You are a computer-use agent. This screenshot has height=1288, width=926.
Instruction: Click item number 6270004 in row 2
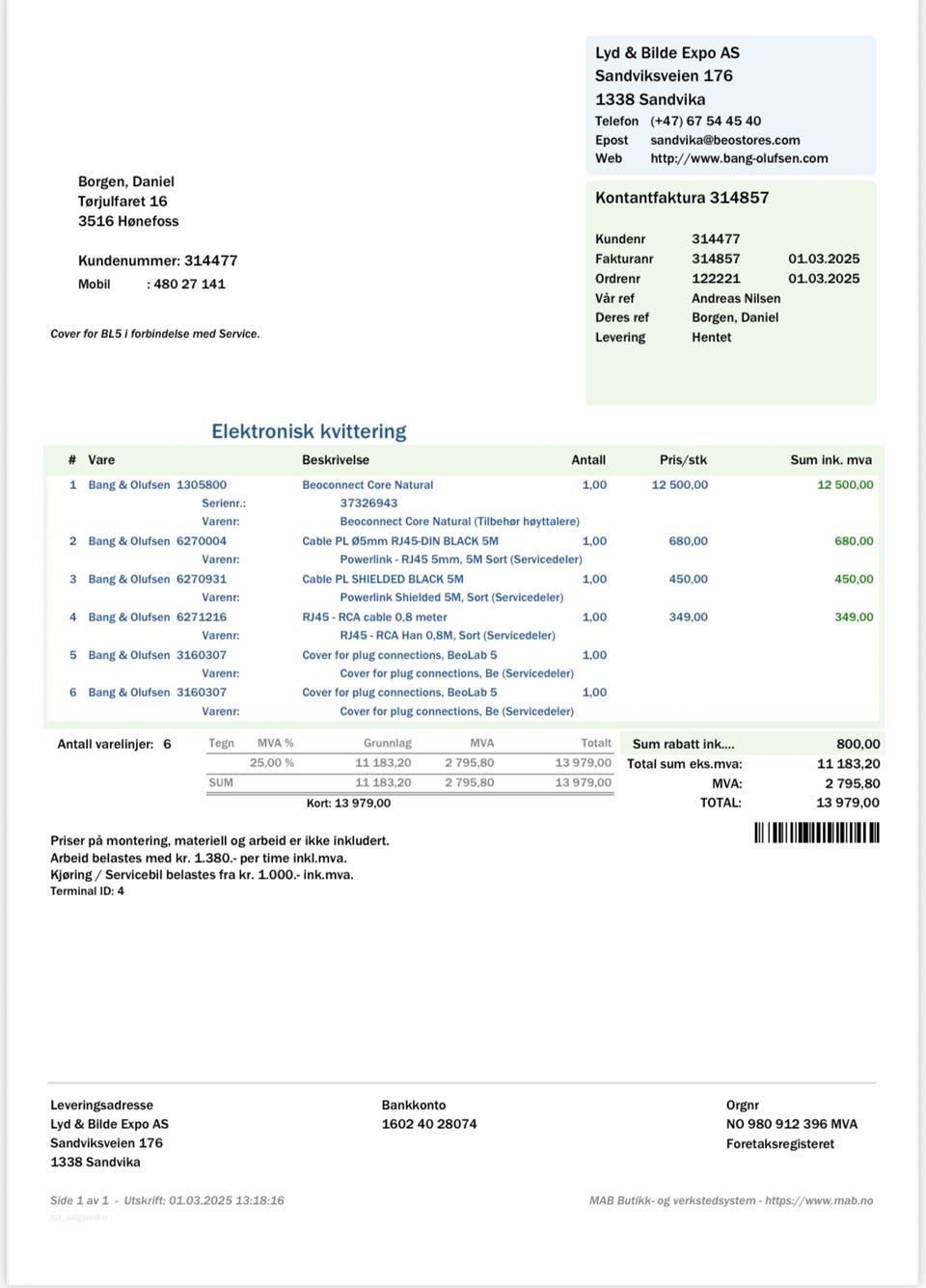point(202,541)
